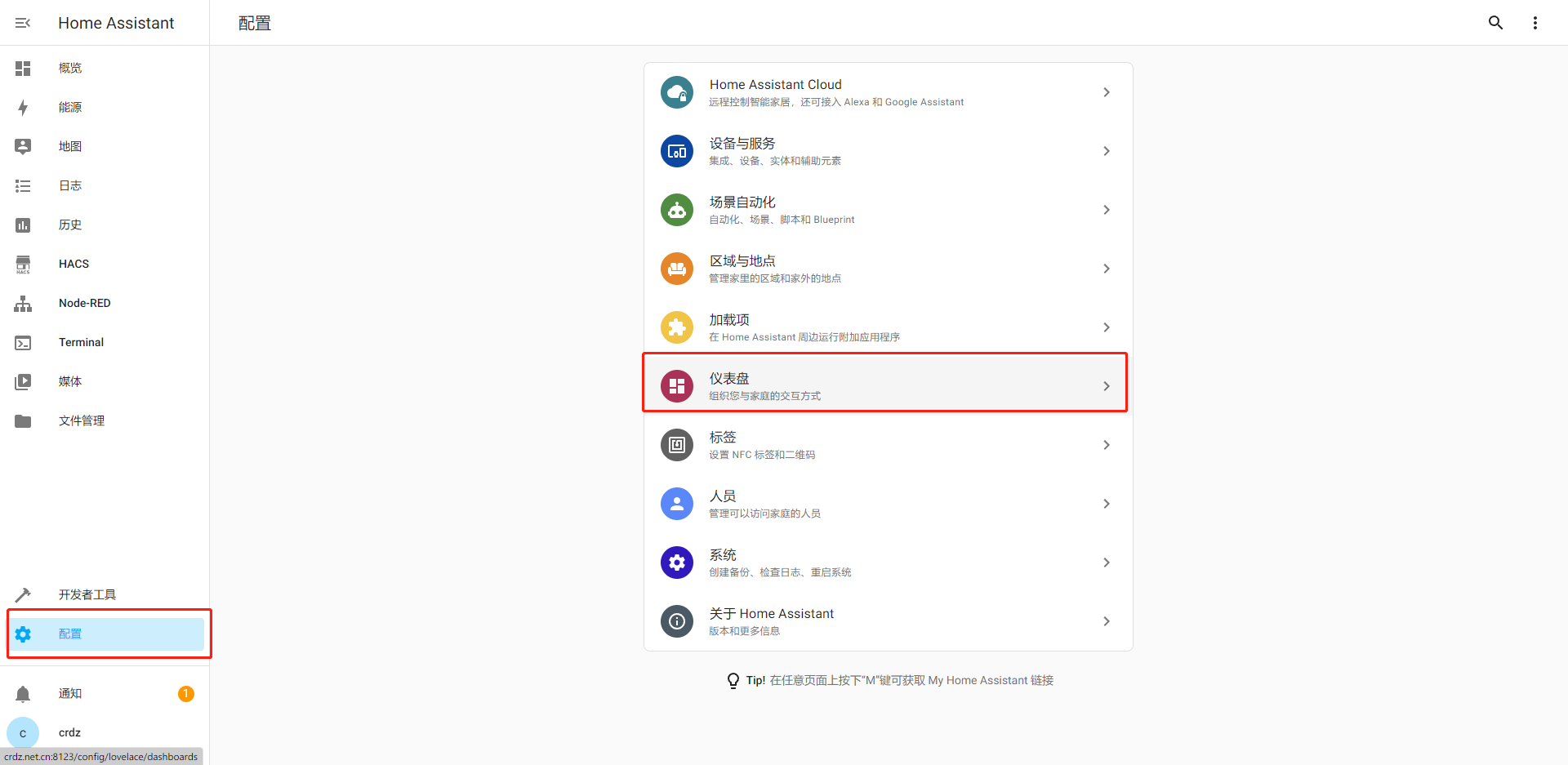Open Node-RED from the sidebar
Screen dimensions: 1568x765
point(85,303)
